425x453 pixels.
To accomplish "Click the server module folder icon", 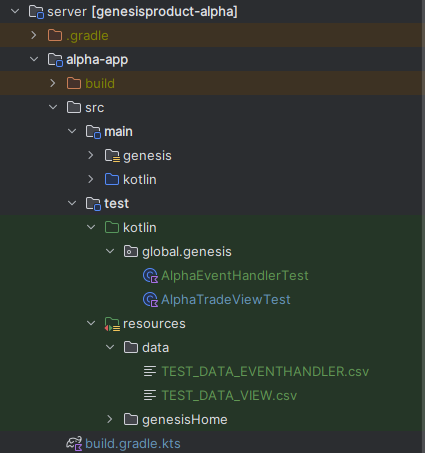I will point(36,12).
